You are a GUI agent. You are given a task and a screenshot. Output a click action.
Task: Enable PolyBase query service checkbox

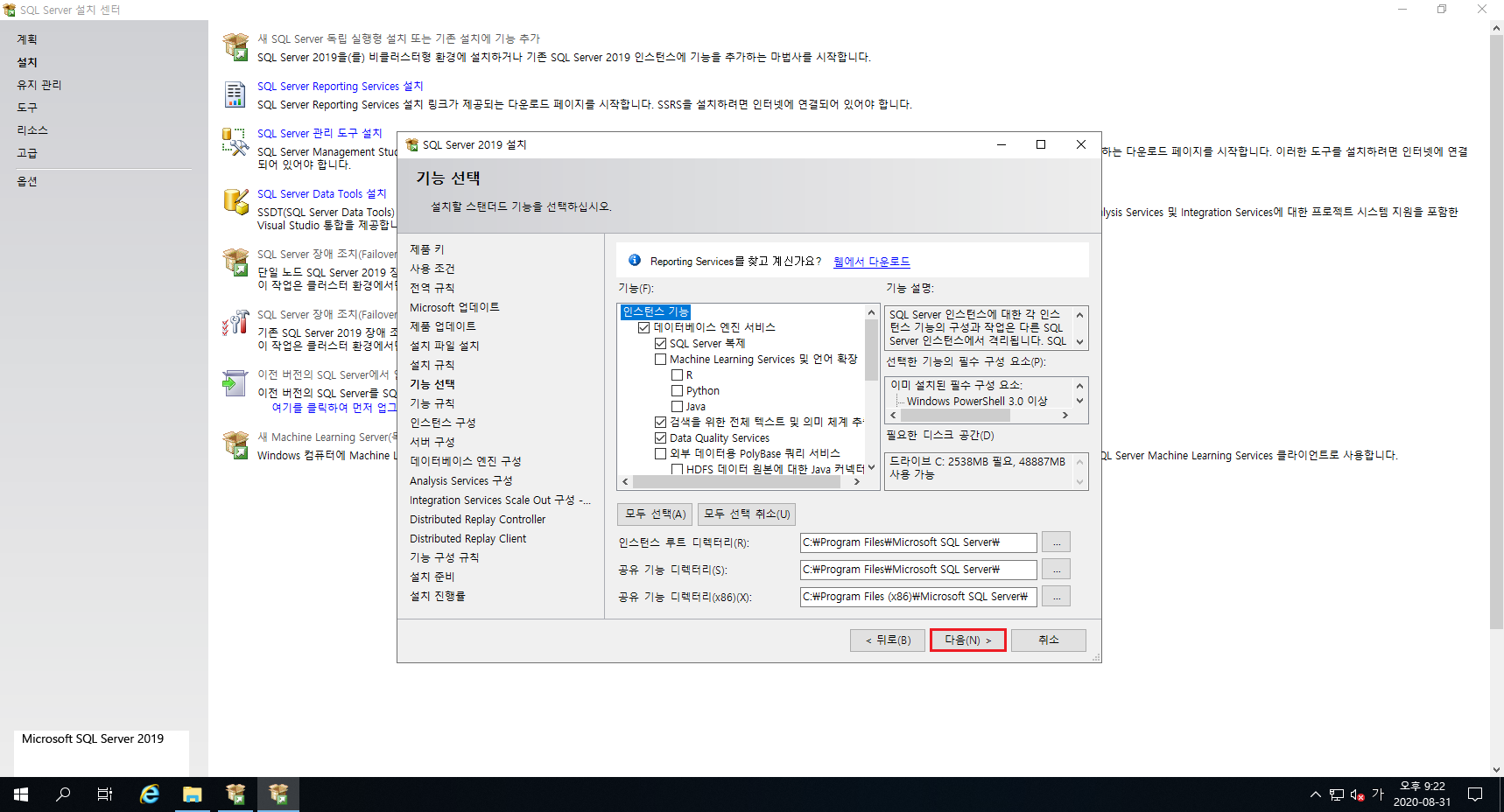(661, 453)
